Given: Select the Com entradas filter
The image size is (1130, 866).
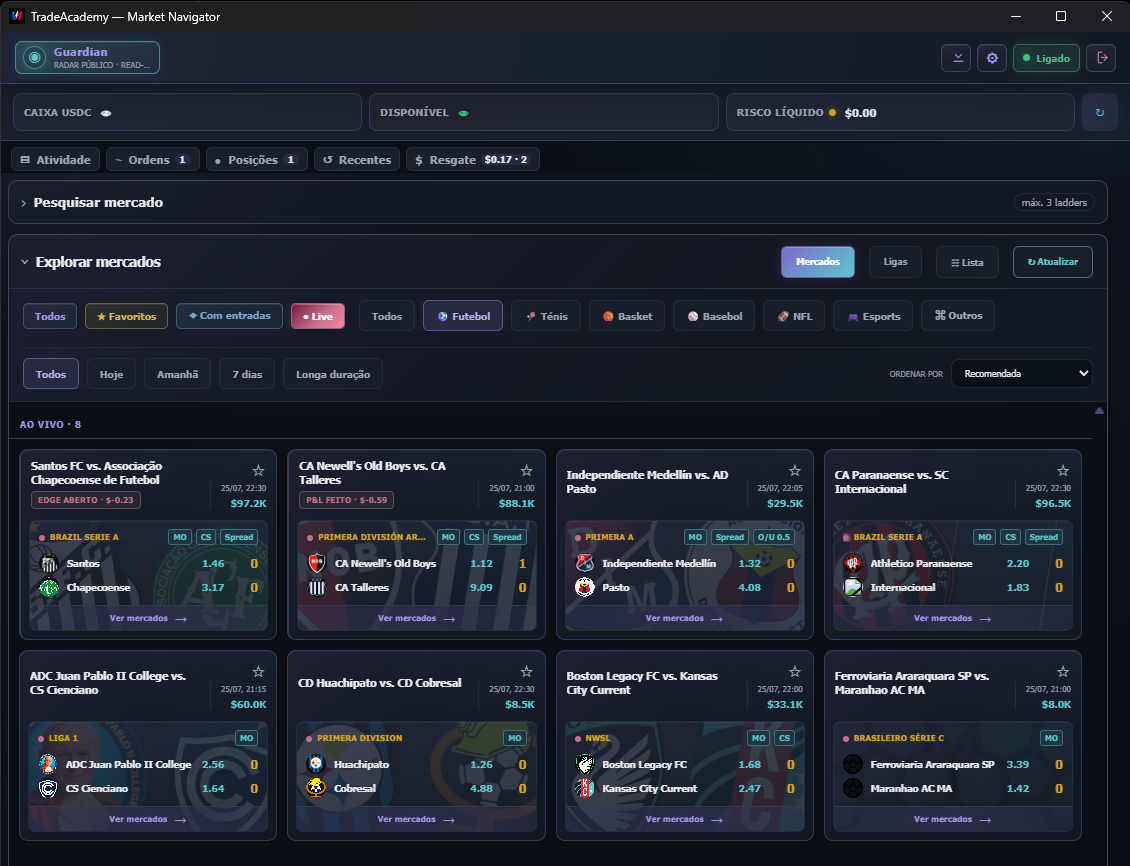Looking at the screenshot, I should [229, 316].
